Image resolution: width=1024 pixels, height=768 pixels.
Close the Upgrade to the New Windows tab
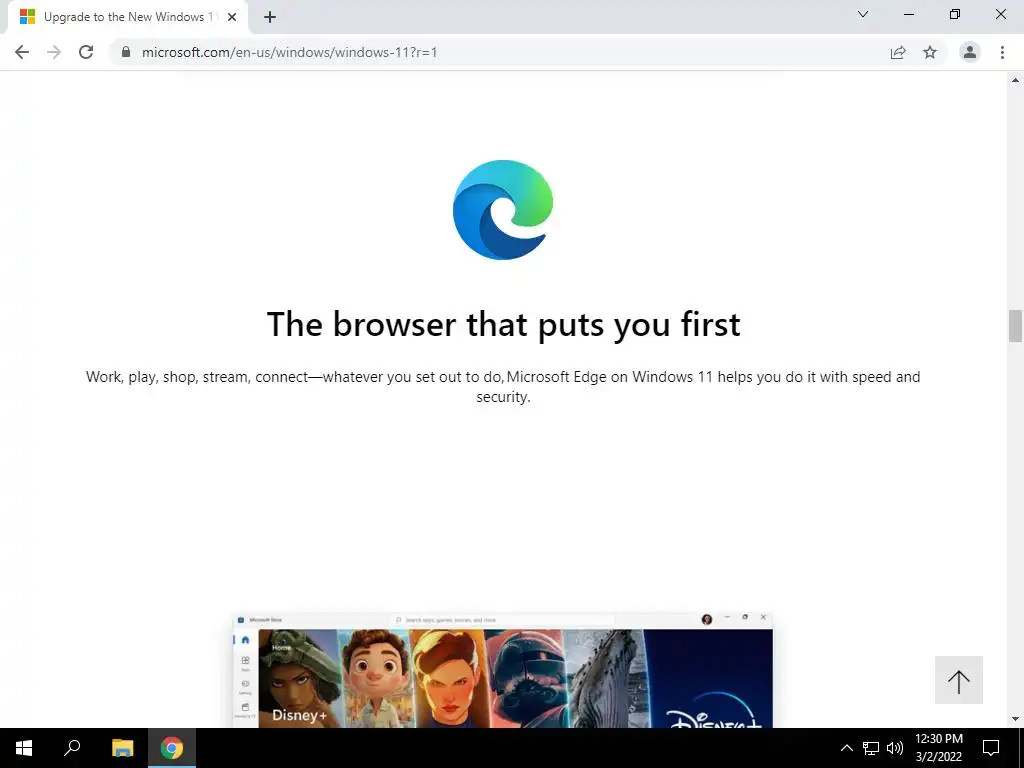[232, 18]
